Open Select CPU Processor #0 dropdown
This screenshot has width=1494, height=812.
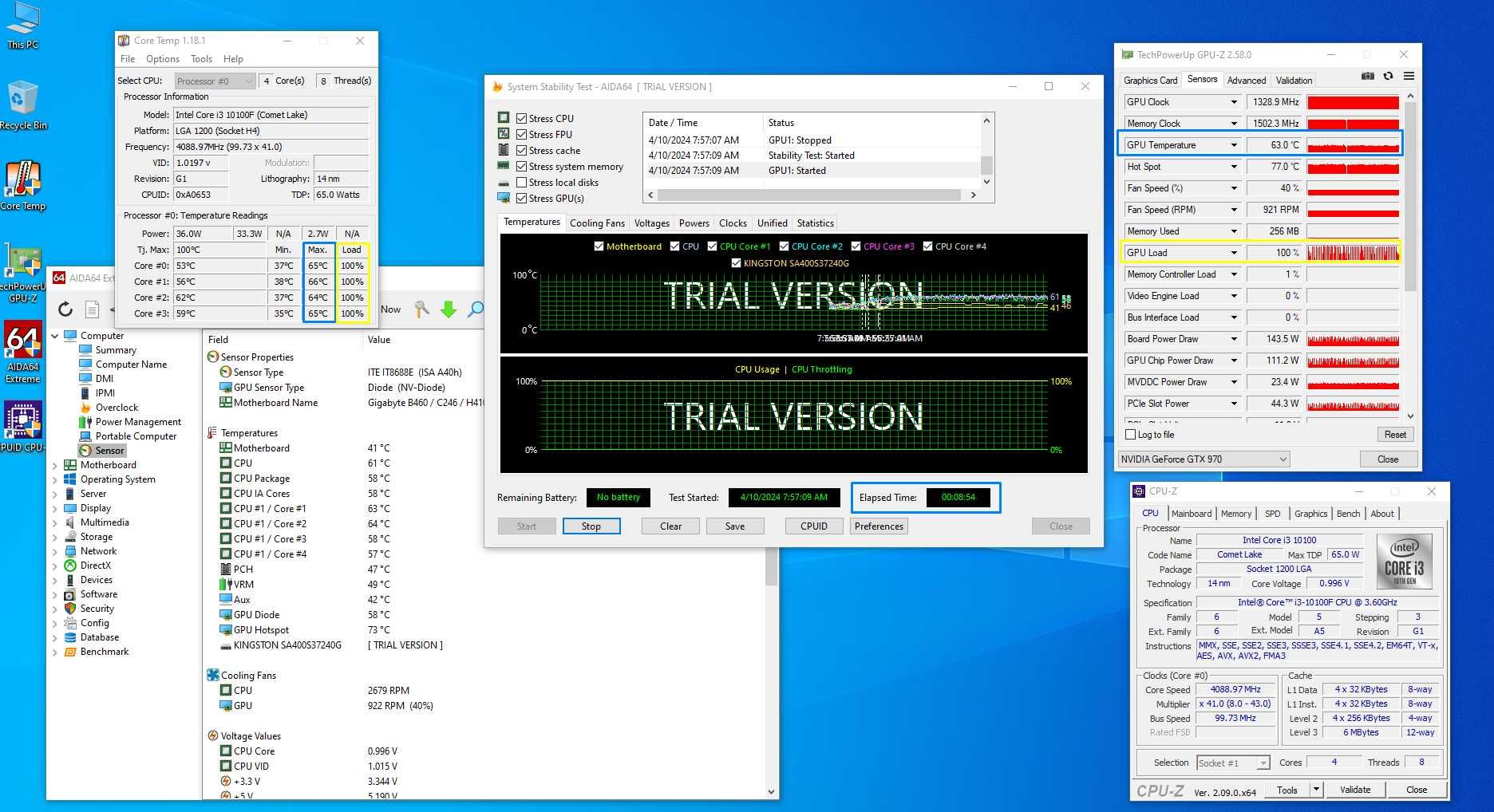point(214,81)
